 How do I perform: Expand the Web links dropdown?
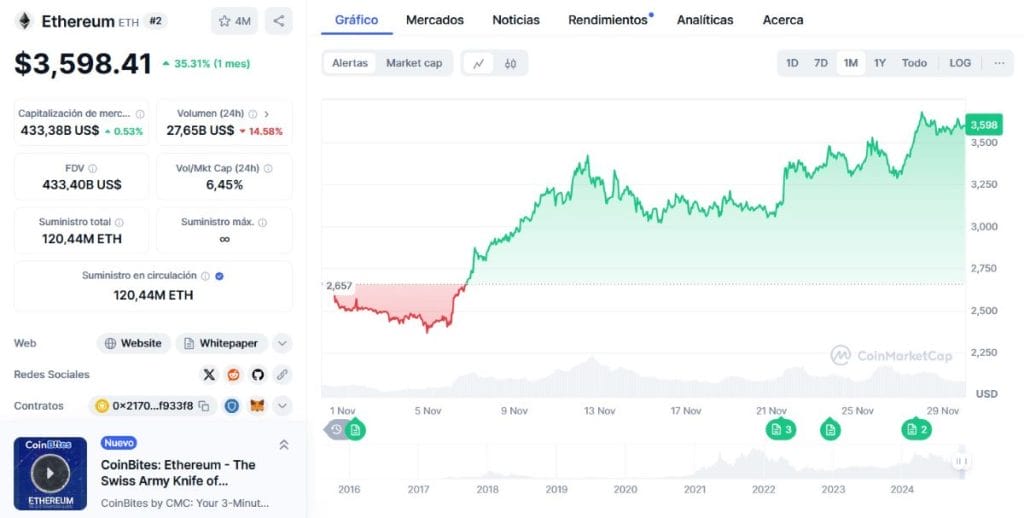tap(281, 343)
